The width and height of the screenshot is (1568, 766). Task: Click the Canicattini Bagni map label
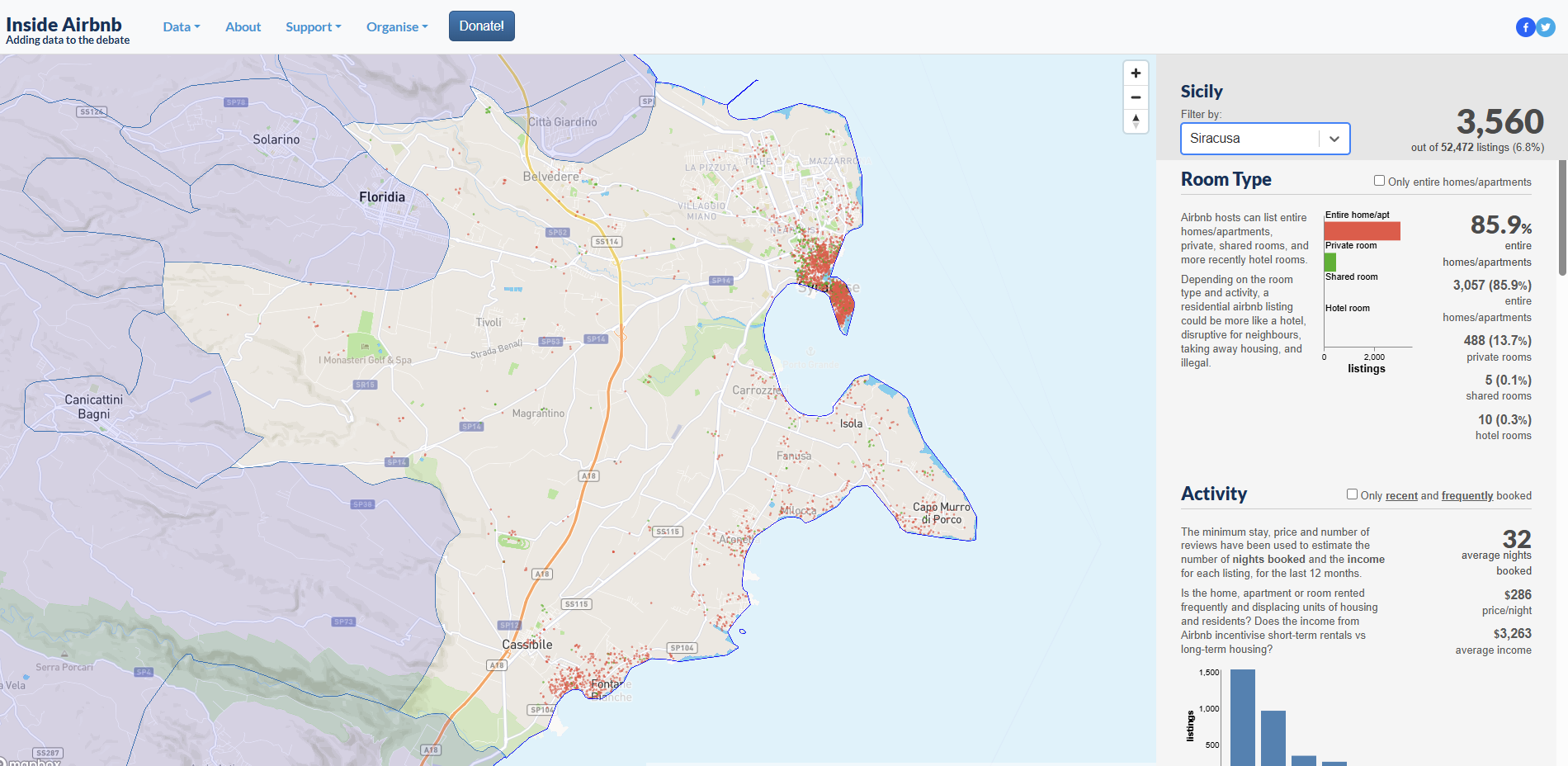pyautogui.click(x=93, y=407)
